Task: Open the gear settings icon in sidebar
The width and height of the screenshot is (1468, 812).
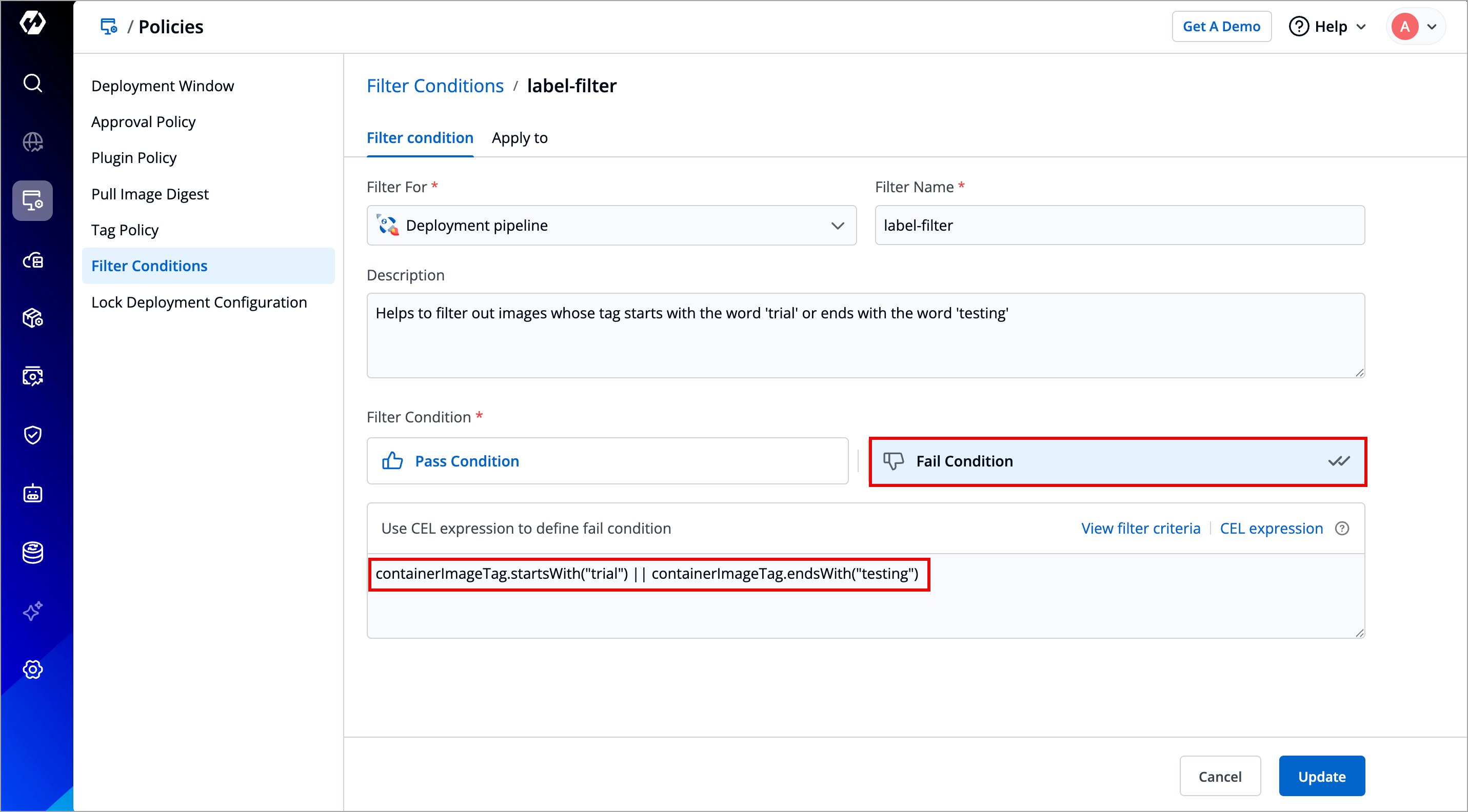Action: [x=32, y=669]
